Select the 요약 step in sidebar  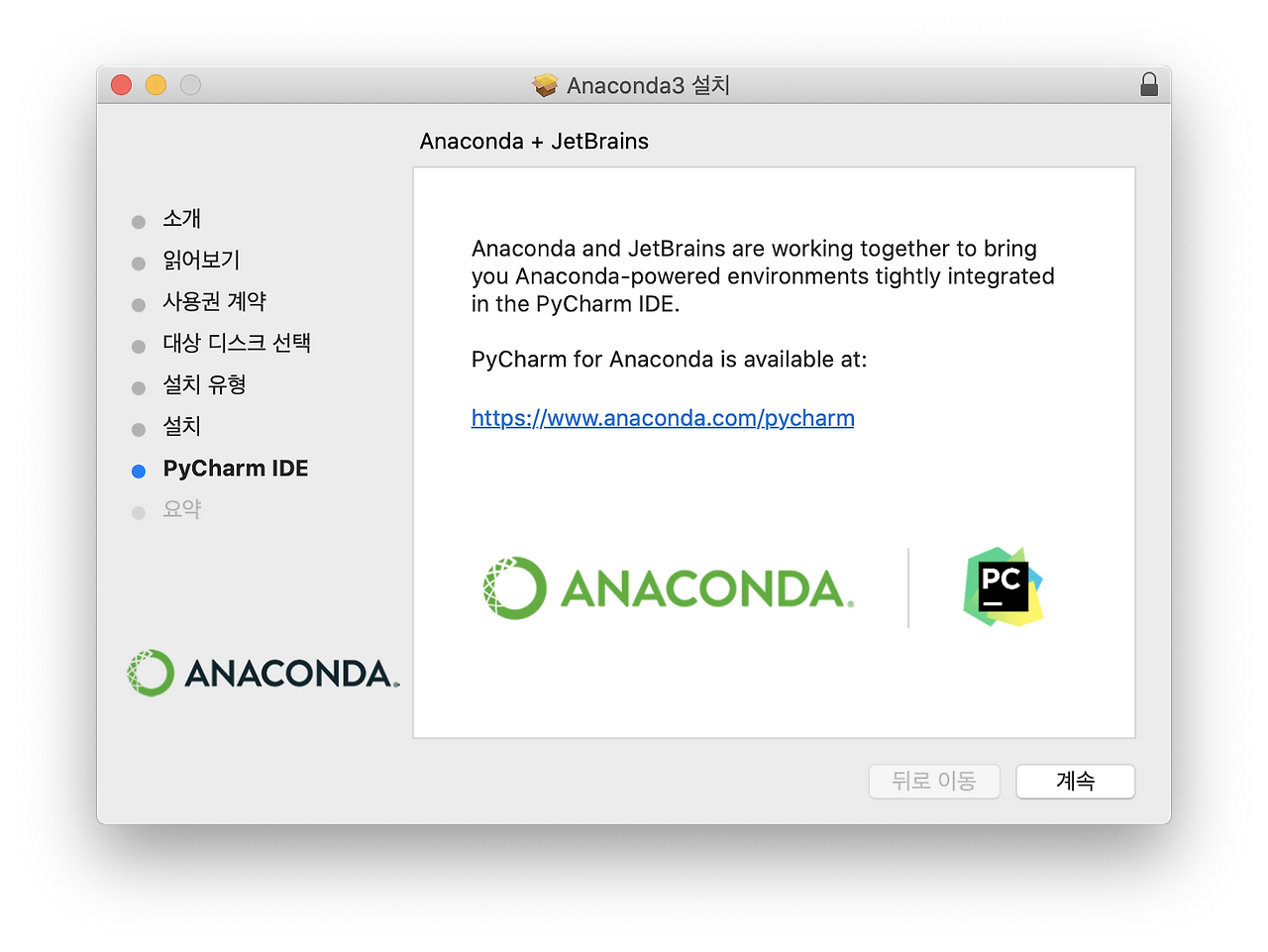182,509
